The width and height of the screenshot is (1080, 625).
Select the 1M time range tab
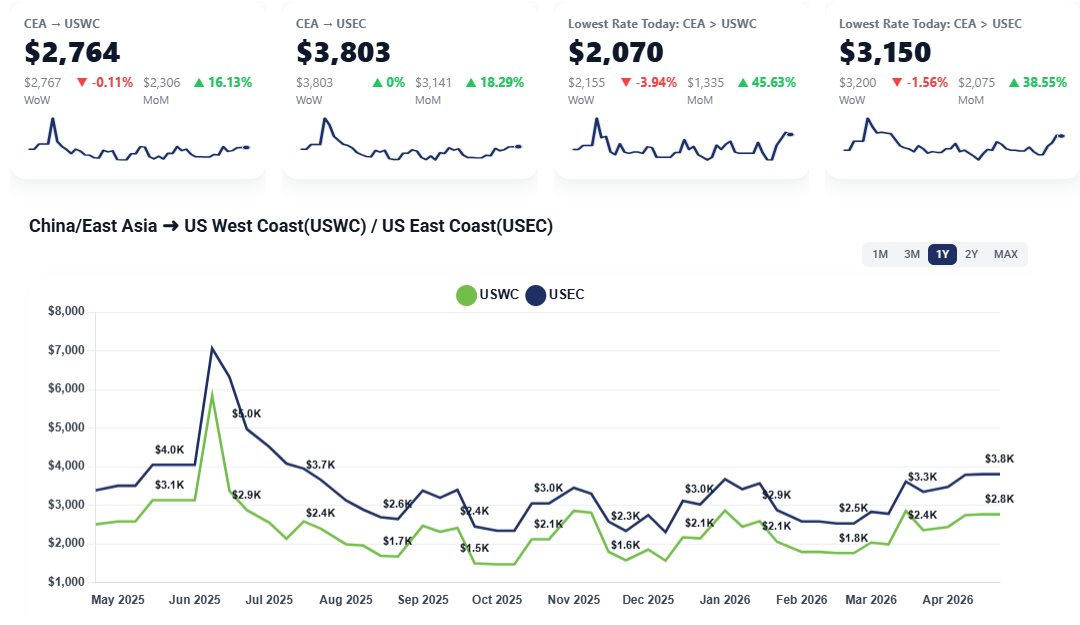click(x=880, y=254)
